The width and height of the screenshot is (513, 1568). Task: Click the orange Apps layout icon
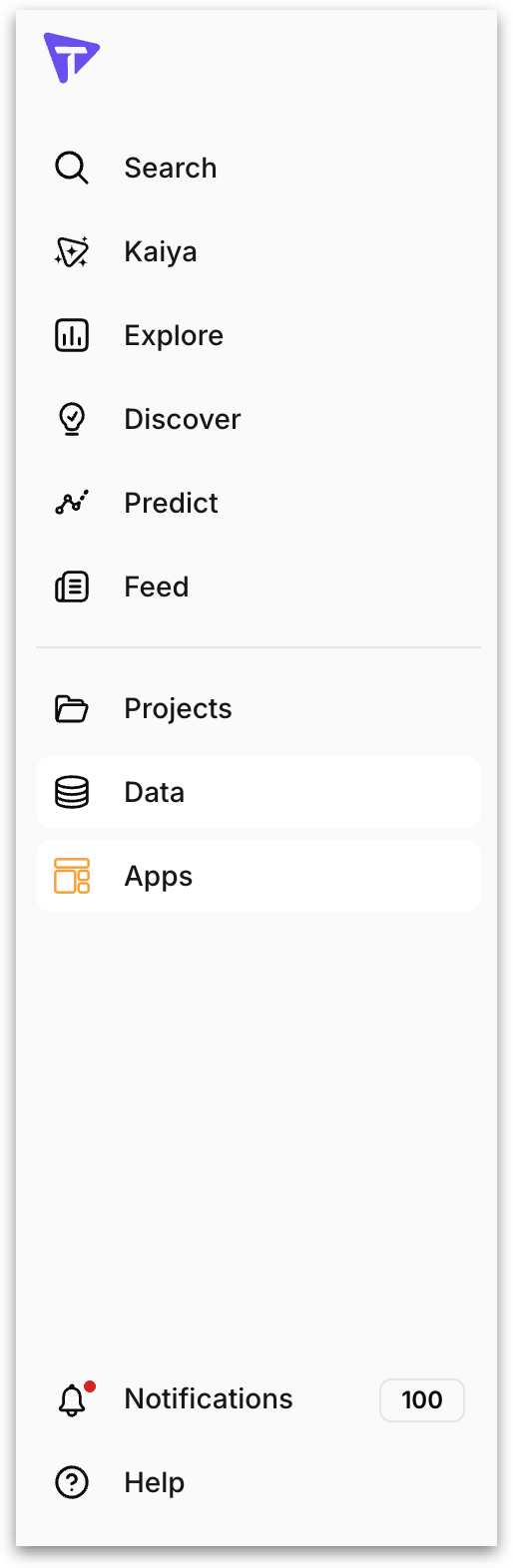pyautogui.click(x=71, y=876)
